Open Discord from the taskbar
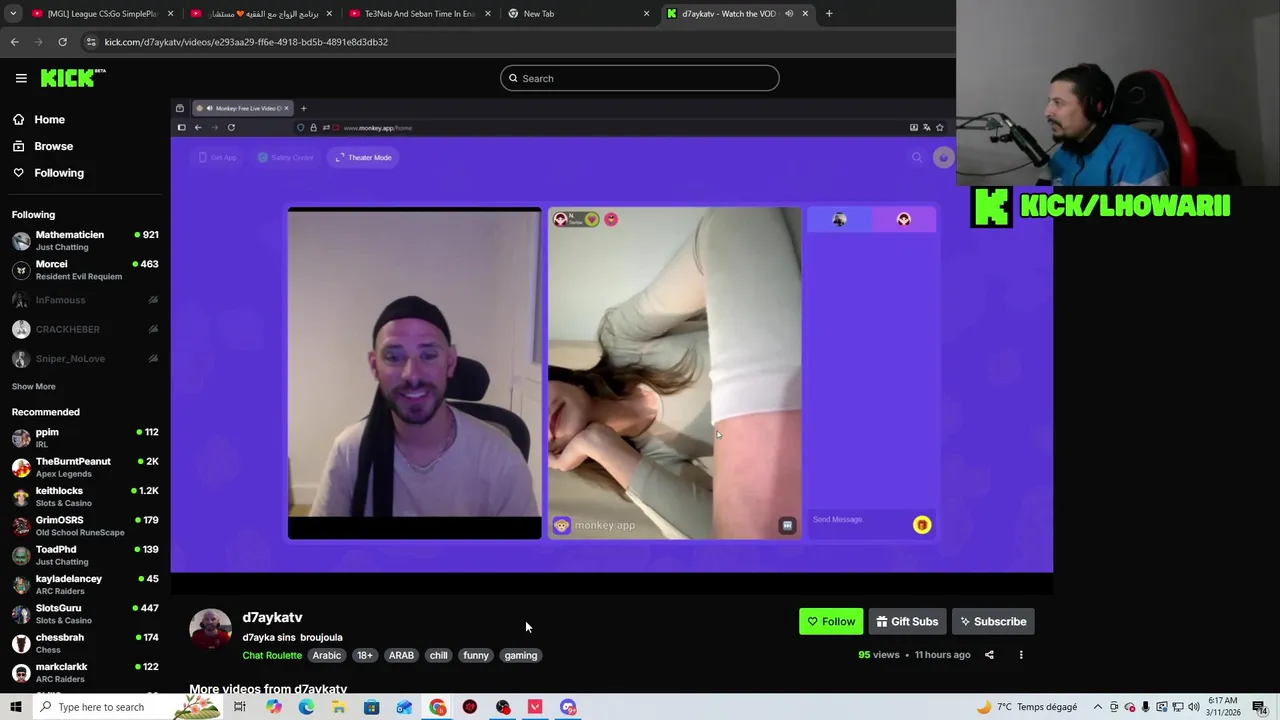 [568, 707]
